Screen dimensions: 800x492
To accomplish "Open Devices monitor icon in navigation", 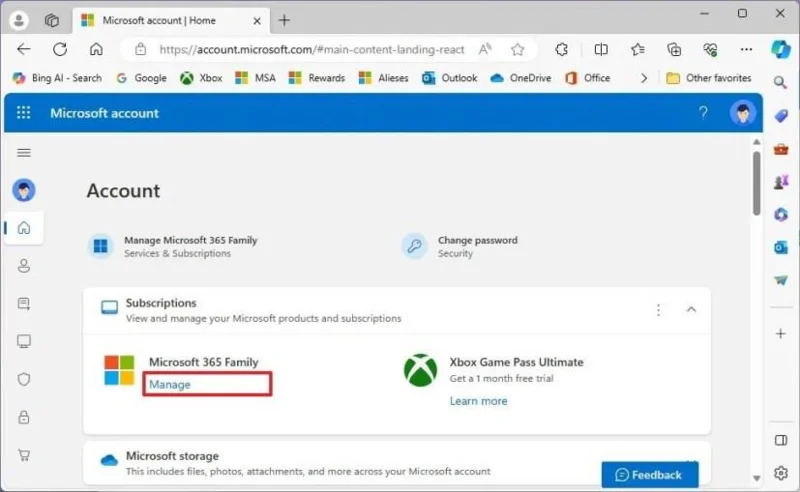I will (x=24, y=341).
